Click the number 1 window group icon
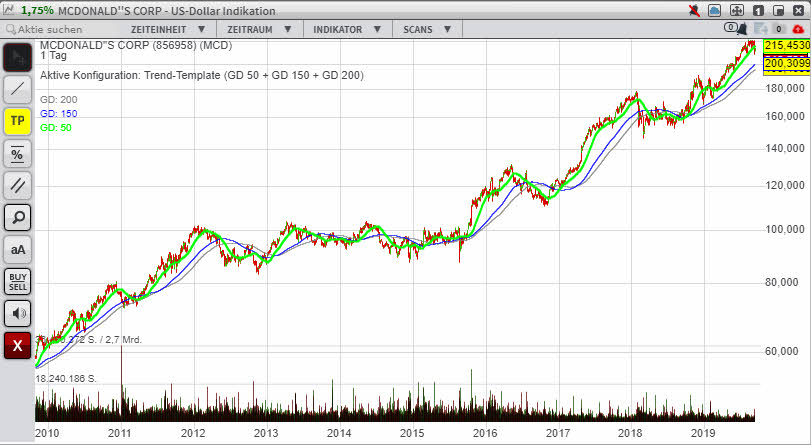This screenshot has width=811, height=445. 758,10
